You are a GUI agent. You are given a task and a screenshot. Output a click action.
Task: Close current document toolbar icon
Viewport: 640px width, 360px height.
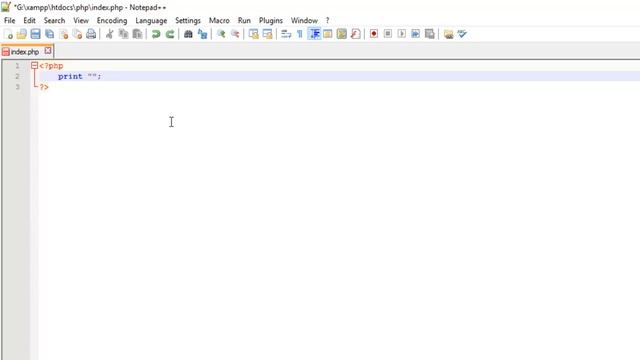click(64, 34)
